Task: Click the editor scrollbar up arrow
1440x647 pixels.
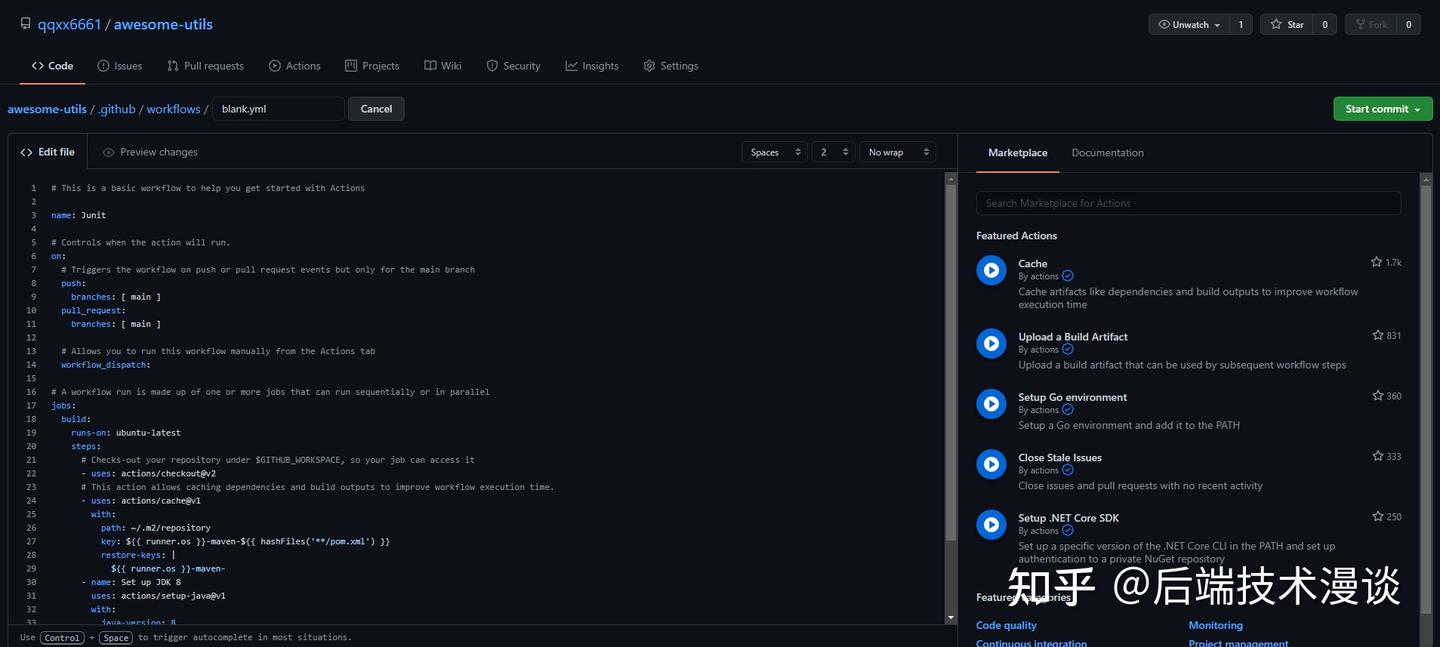Action: (951, 179)
